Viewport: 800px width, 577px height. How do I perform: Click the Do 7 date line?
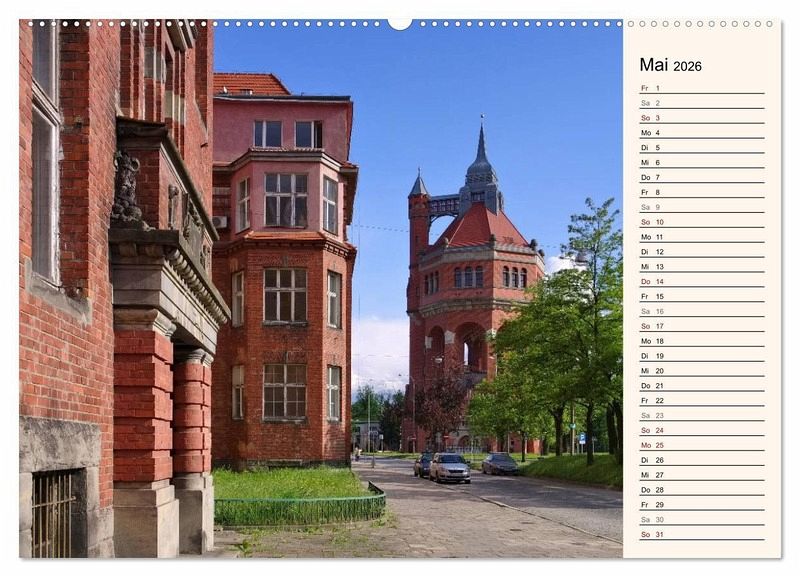tap(701, 177)
